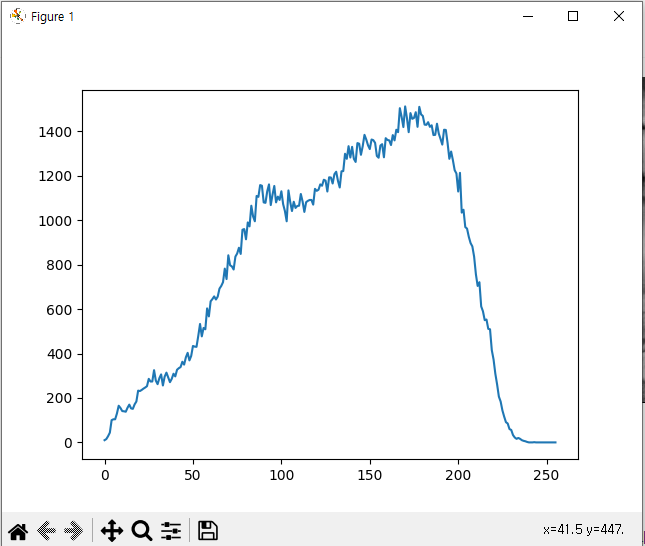Reset the plot to original view with Home icon
This screenshot has height=546, width=645.
(18, 531)
